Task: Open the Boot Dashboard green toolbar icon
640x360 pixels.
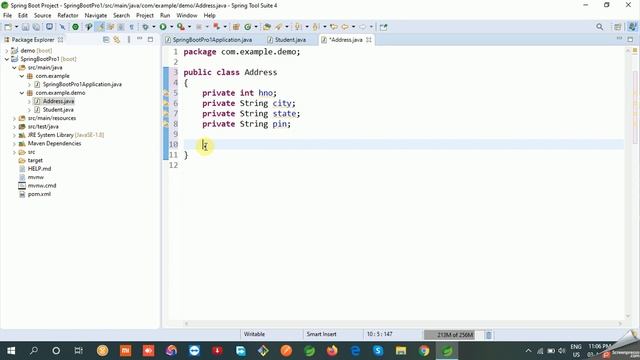Action: [x=76, y=27]
